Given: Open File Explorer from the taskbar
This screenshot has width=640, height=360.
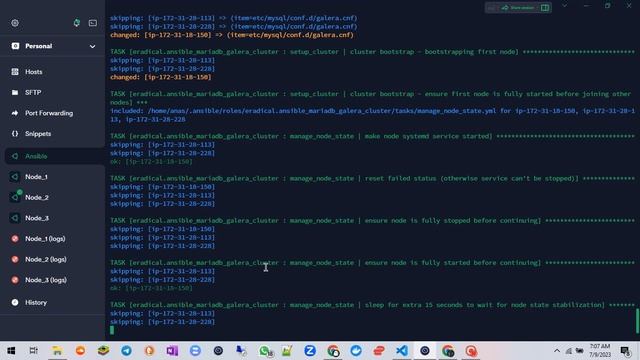Looking at the screenshot, I should [57, 351].
